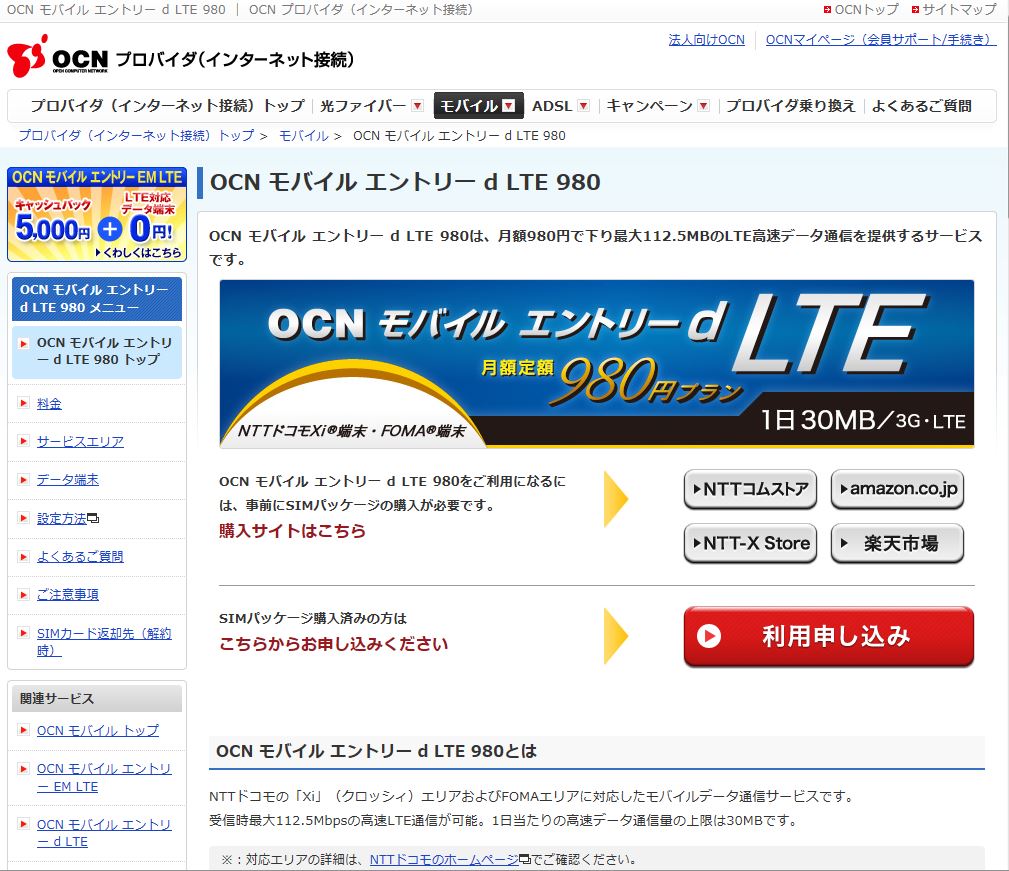This screenshot has height=871, width=1009.
Task: Click the OCN モバイル エントリー d LTE 980とは heading
Action: coord(376,751)
